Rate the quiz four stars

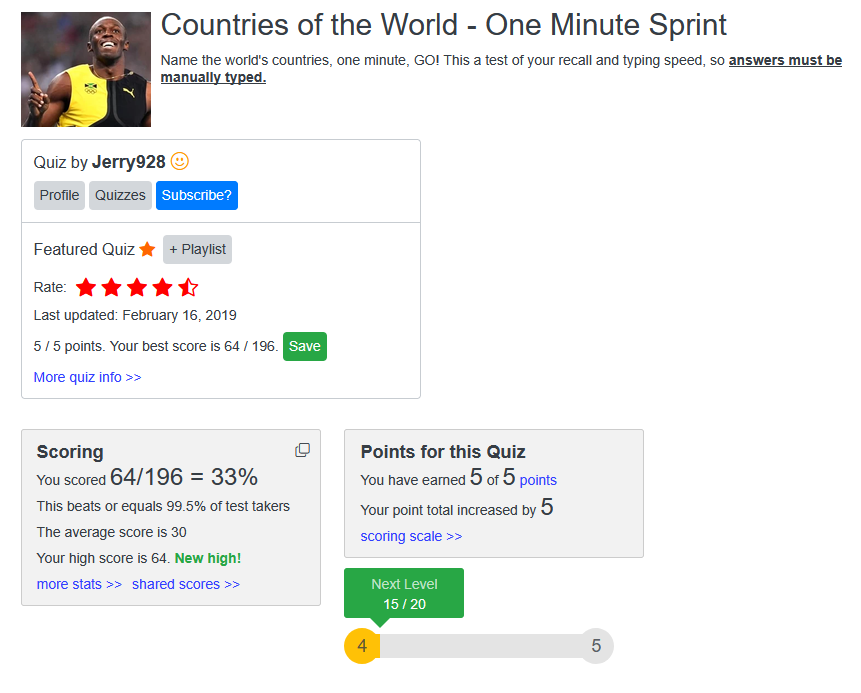click(163, 287)
